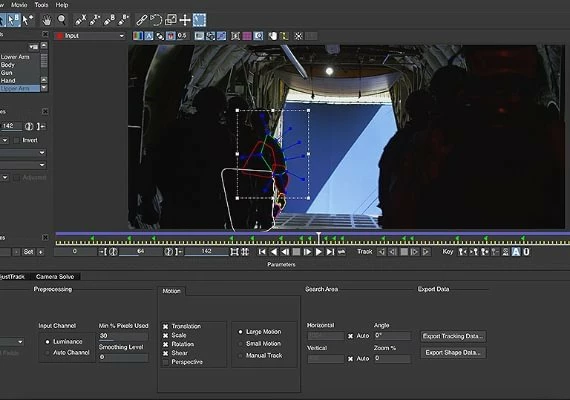Viewport: 570px width, 400px height.
Task: Click the zoom timeline to in/out icon
Action: point(234,252)
